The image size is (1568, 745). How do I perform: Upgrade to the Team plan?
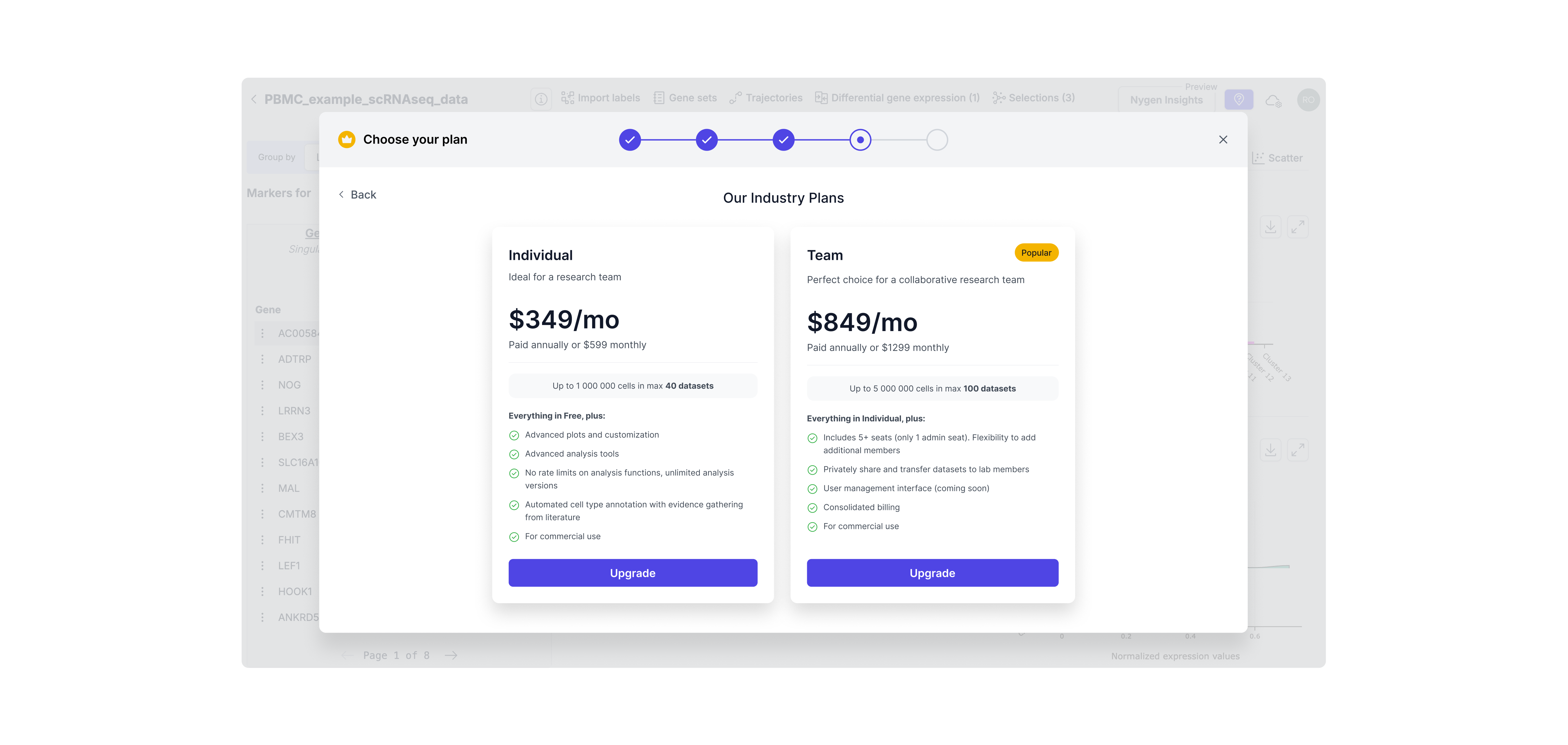[x=932, y=573]
